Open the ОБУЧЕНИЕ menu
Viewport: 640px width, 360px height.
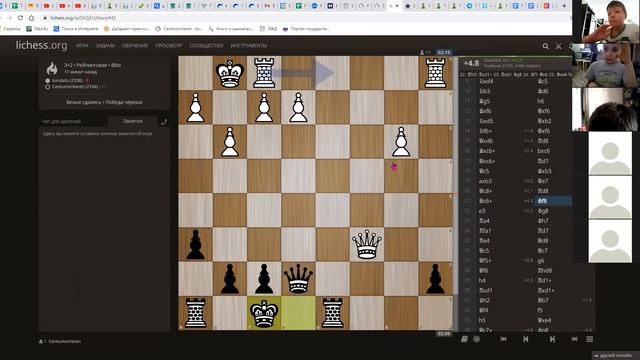(135, 46)
